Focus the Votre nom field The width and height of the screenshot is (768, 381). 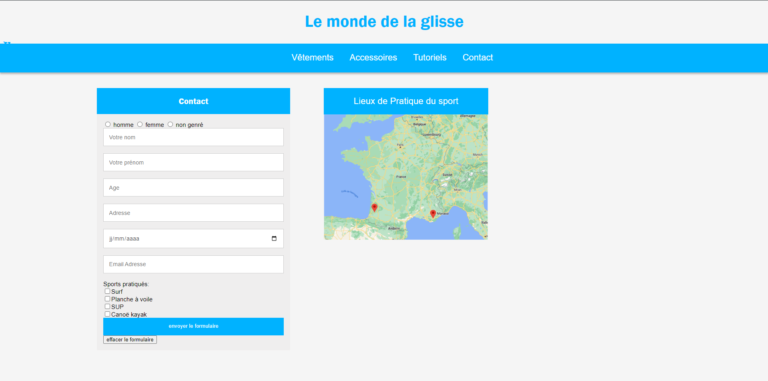pos(193,137)
